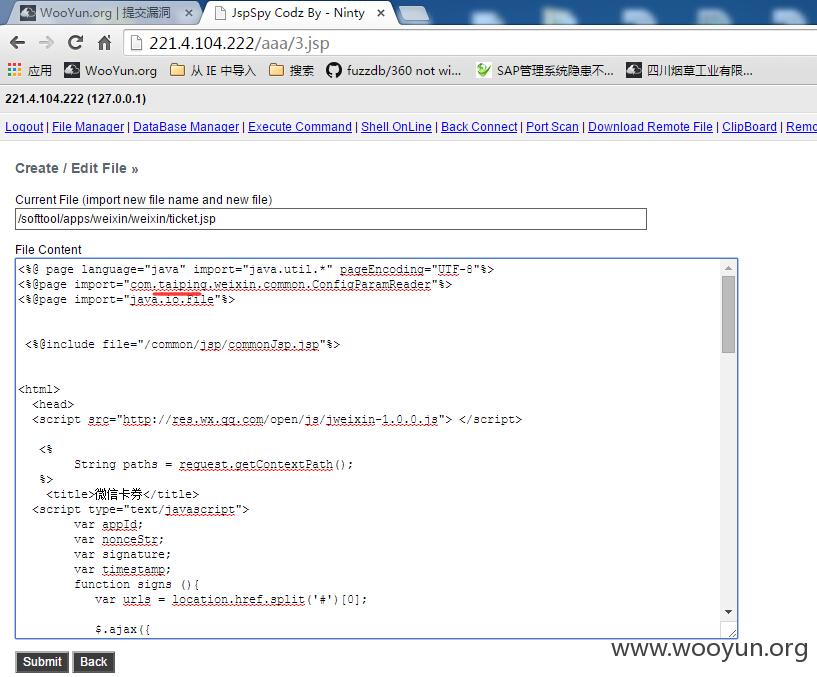
Task: Click the 'File Content' label
Action: (x=48, y=250)
